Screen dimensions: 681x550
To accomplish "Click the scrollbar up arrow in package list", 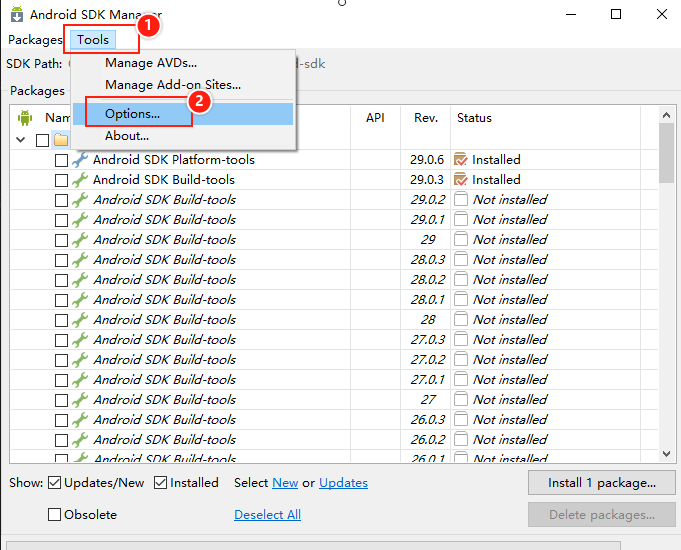I will point(667,115).
